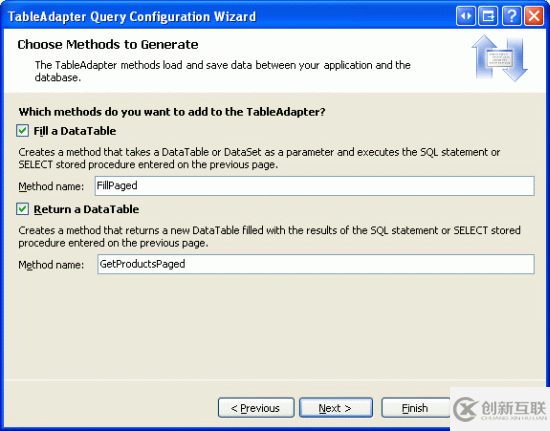Uncheck the Return a DataTable checkbox
The height and width of the screenshot is (431, 550).
point(22,209)
